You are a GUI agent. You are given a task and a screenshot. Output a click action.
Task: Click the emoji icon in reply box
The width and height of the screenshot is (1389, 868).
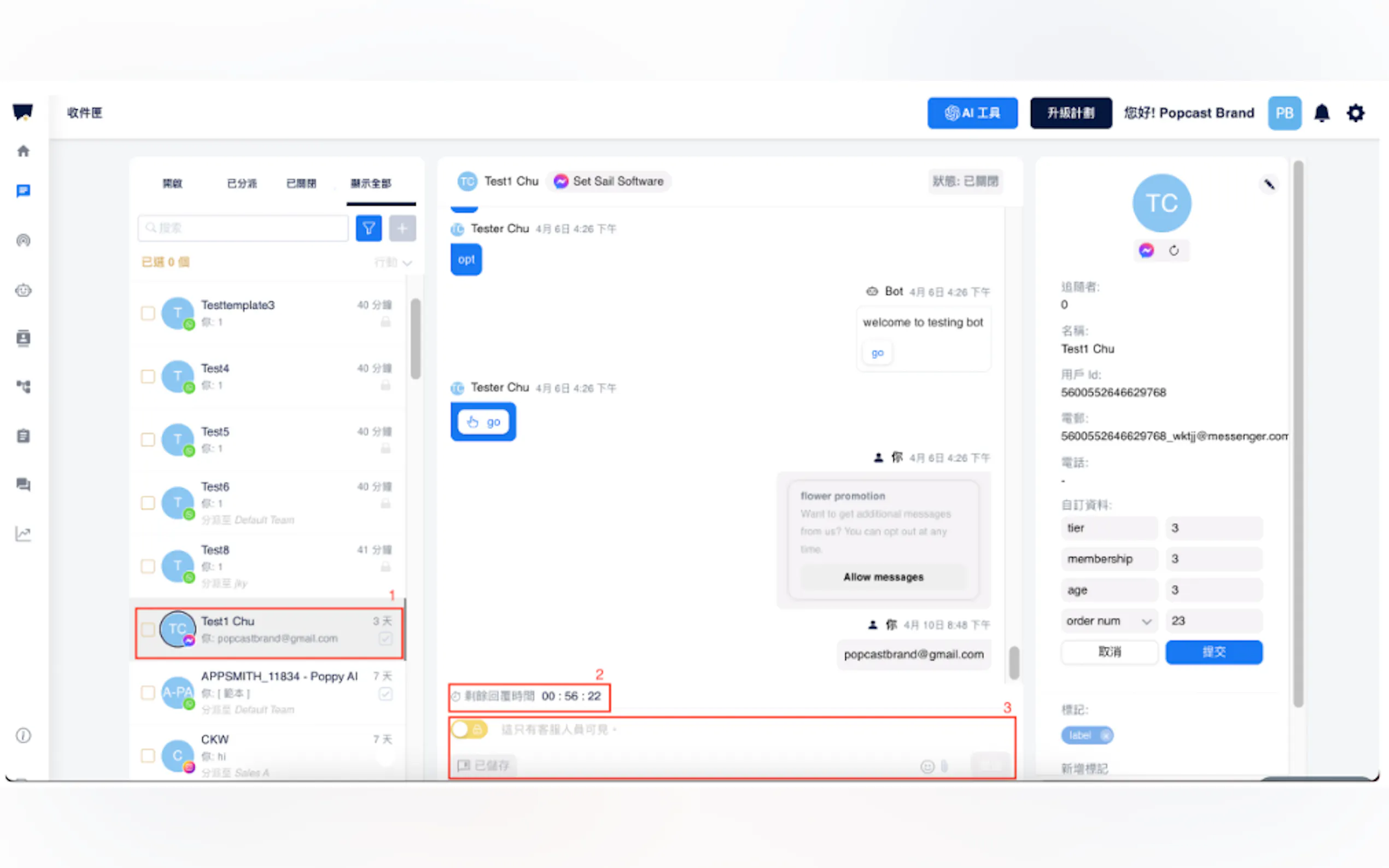[x=926, y=766]
